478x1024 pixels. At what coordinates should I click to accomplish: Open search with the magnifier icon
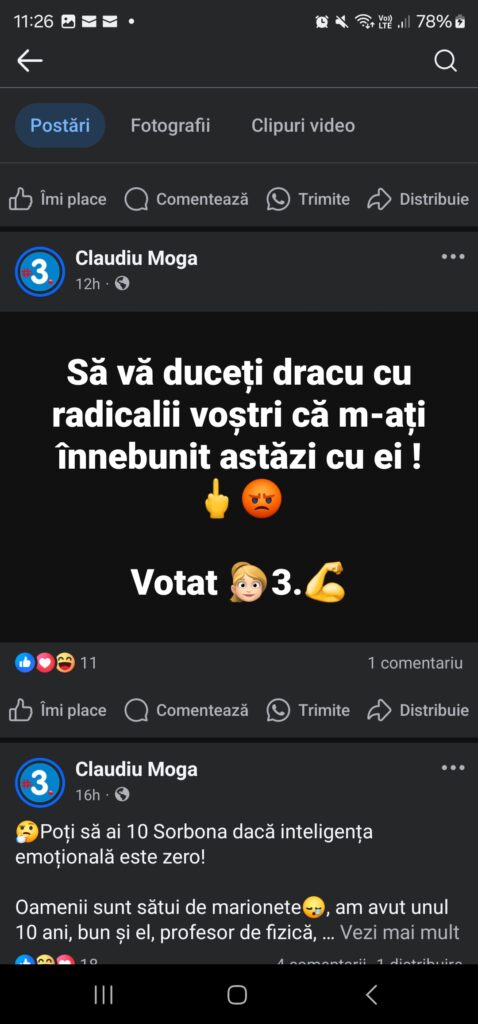pos(445,61)
